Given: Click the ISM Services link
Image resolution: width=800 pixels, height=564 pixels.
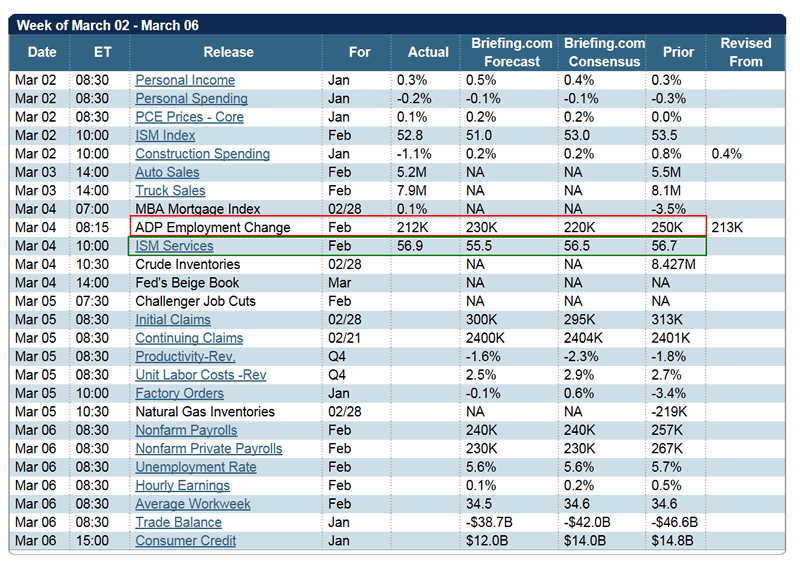Looking at the screenshot, I should coord(174,246).
